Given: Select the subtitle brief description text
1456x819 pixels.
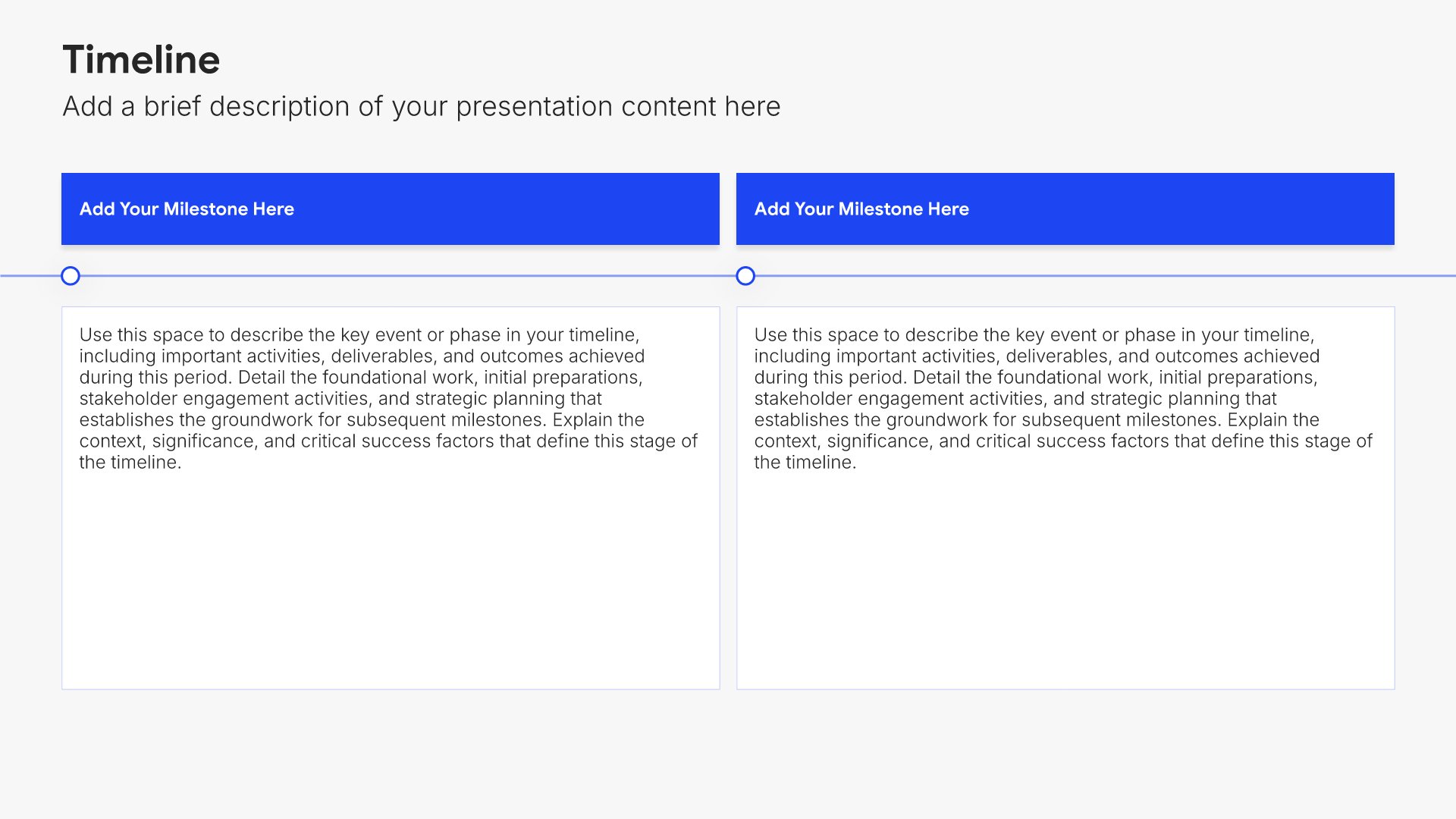Looking at the screenshot, I should tap(421, 107).
